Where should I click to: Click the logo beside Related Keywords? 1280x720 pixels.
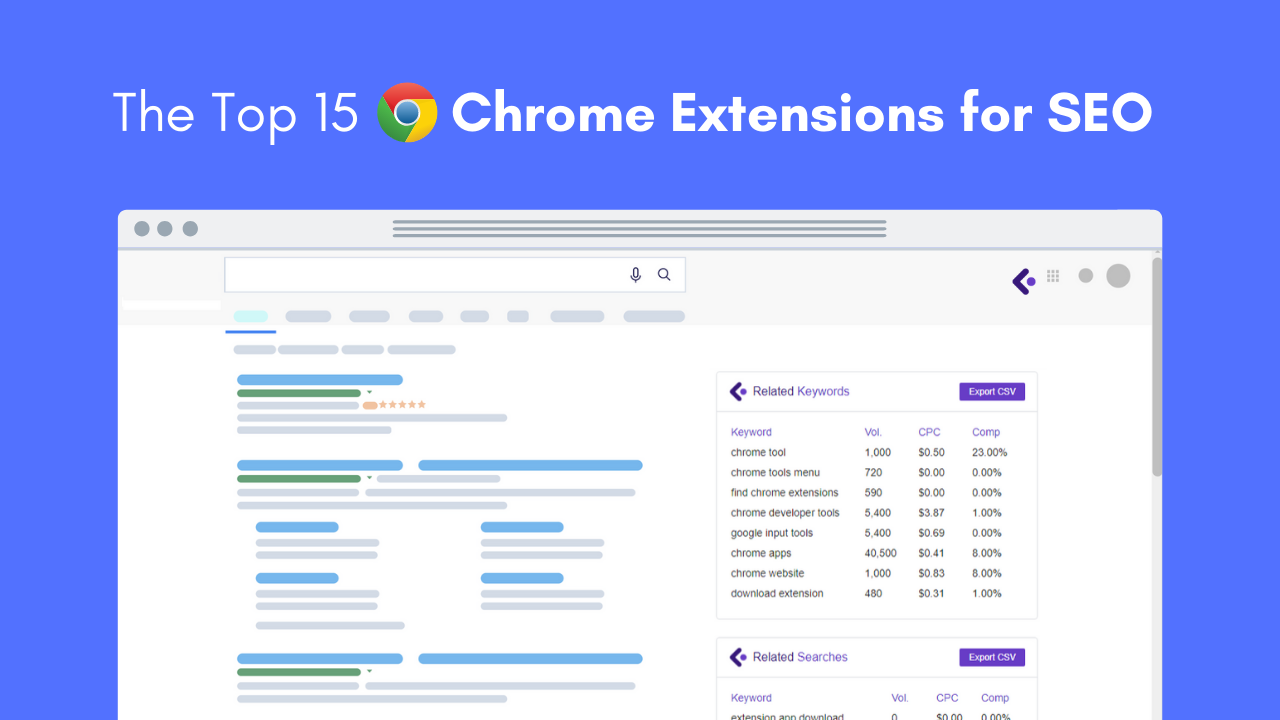click(738, 391)
